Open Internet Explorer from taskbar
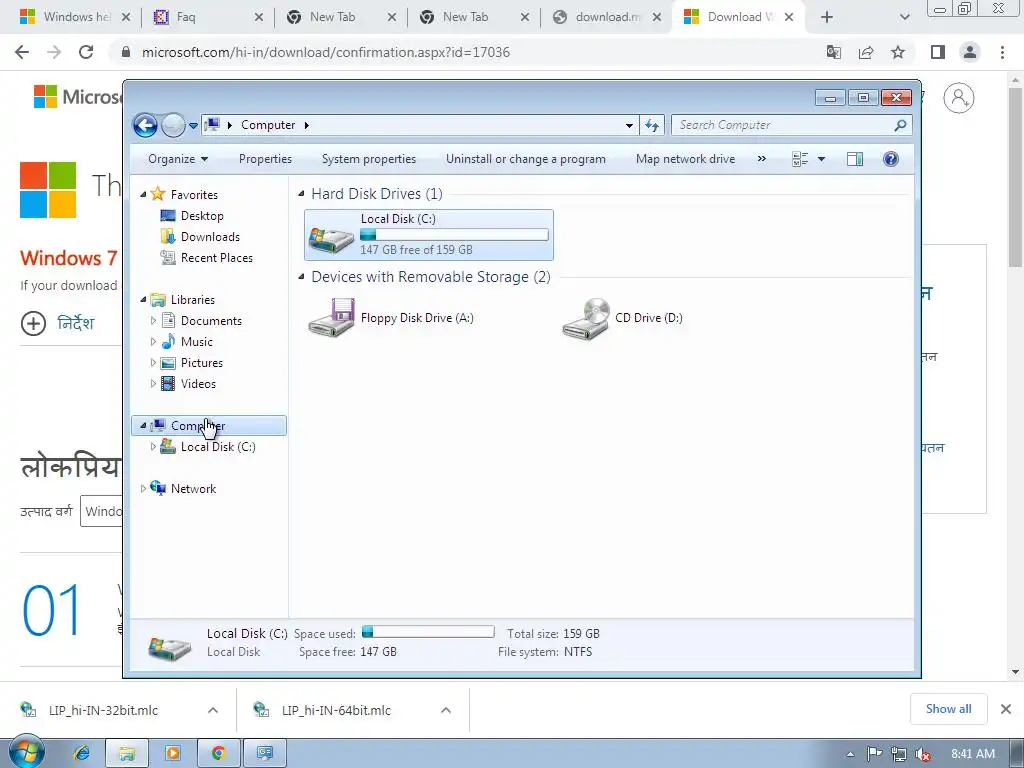The width and height of the screenshot is (1024, 768). click(82, 753)
